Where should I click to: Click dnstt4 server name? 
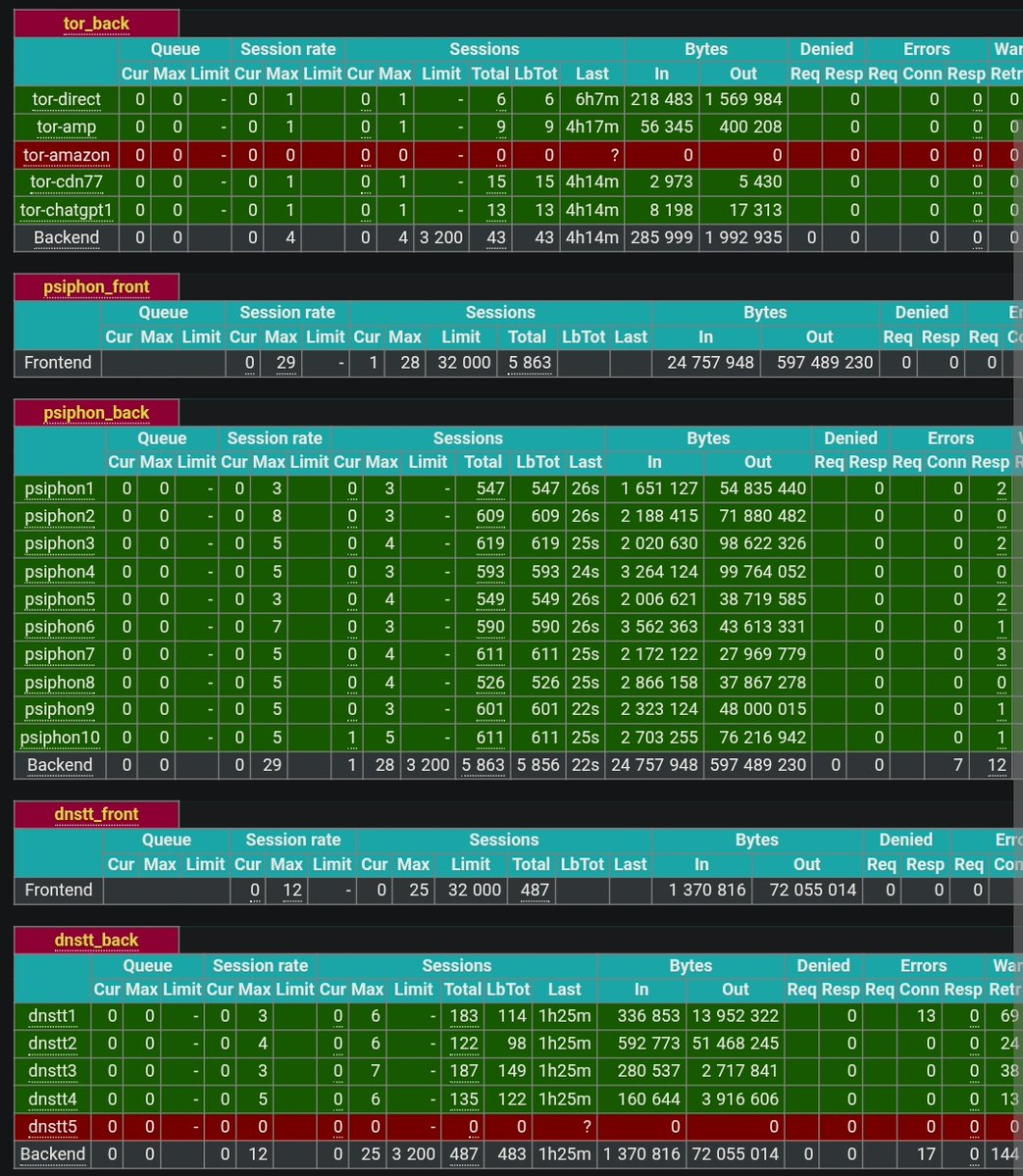[x=52, y=1099]
